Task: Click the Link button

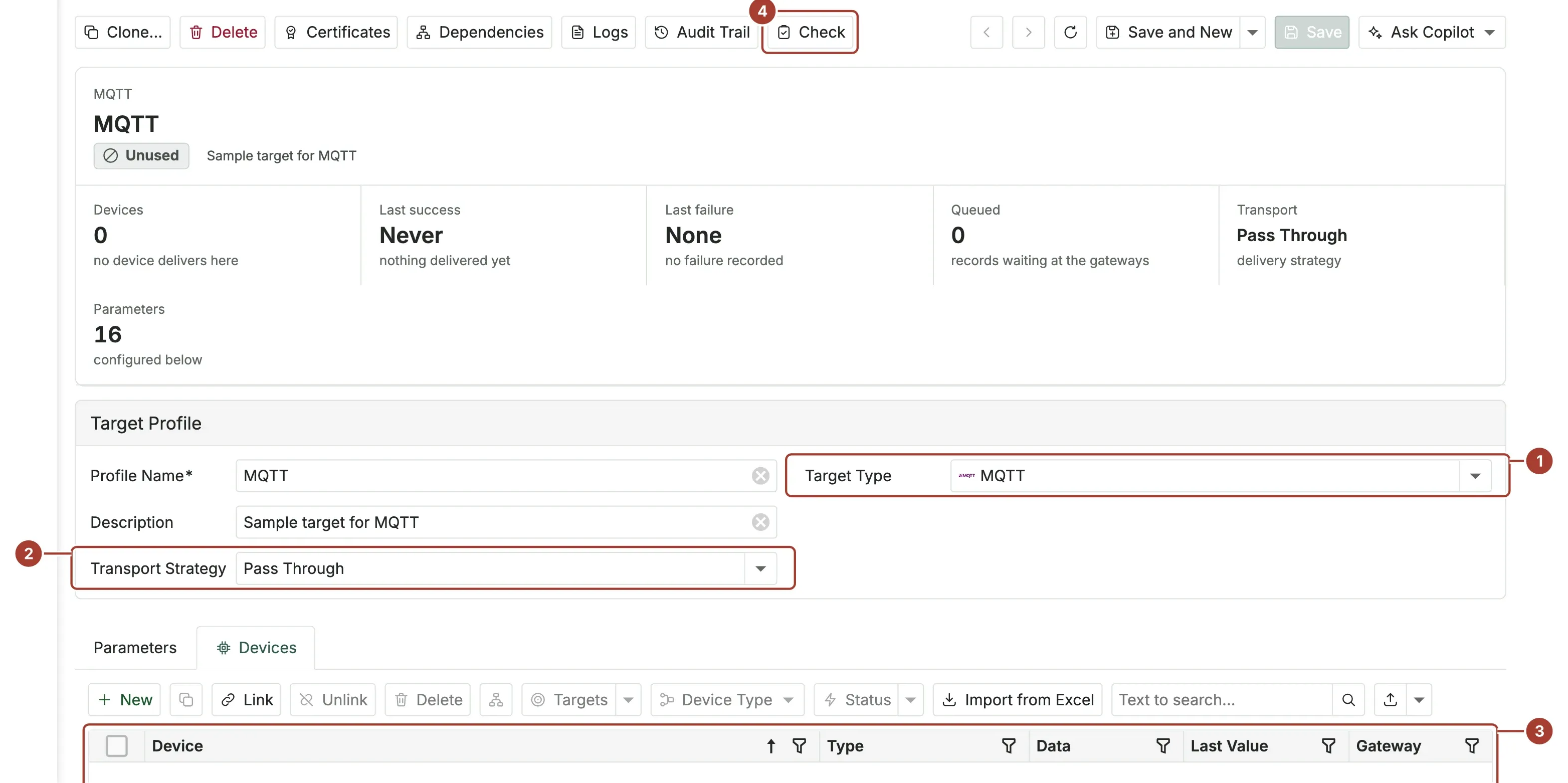Action: 247,700
